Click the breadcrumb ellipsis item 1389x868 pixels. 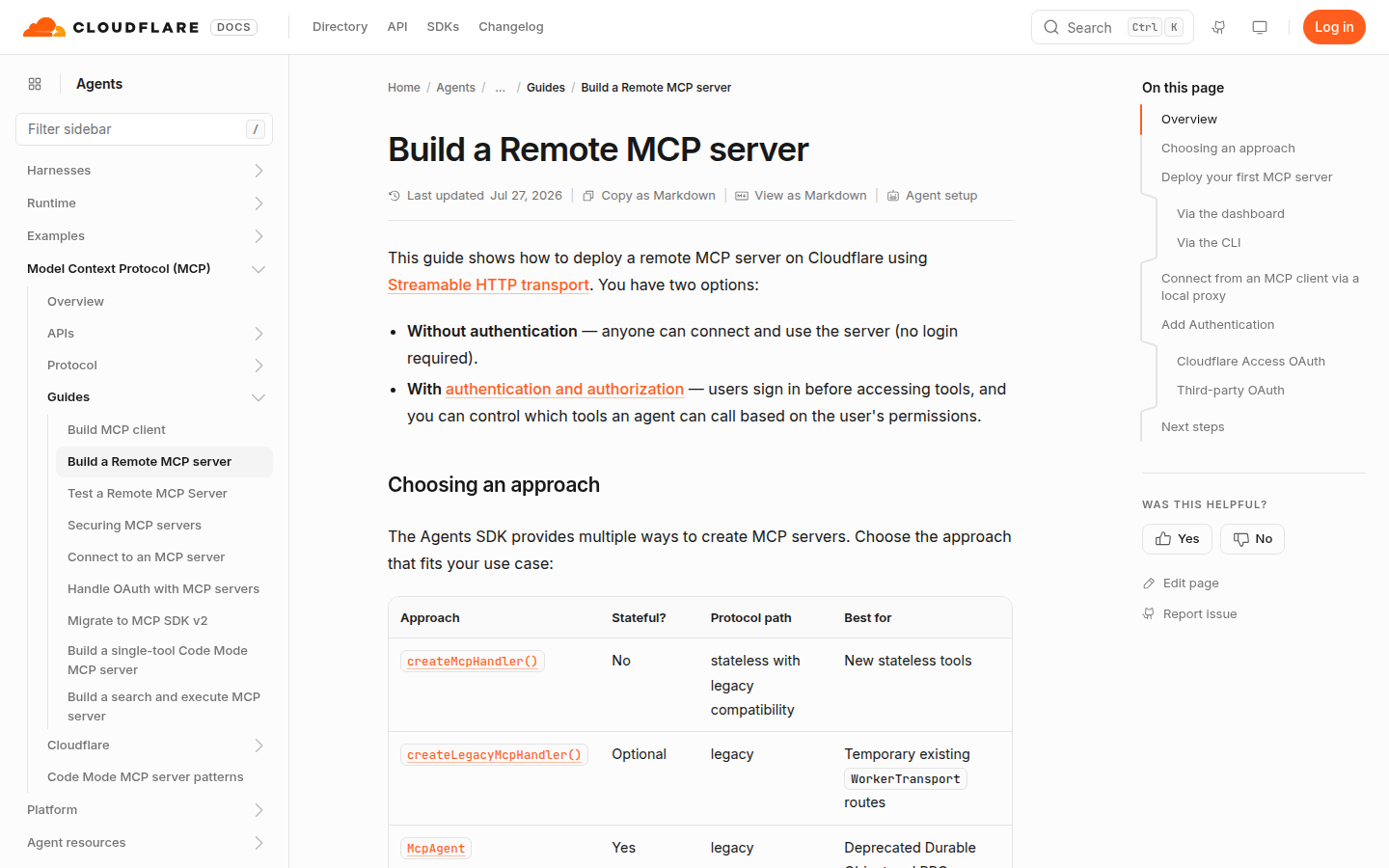point(501,88)
